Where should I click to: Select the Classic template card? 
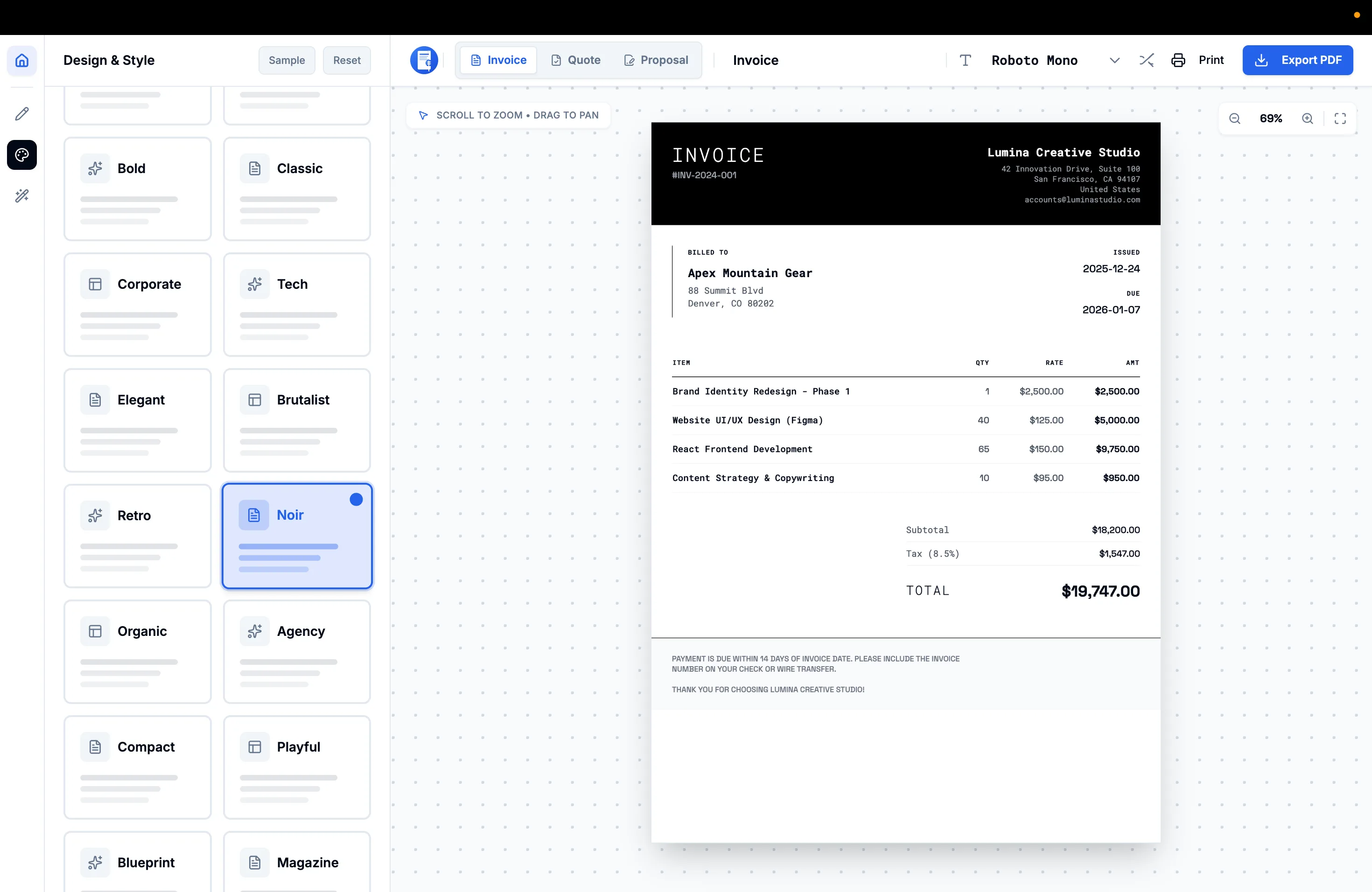[x=297, y=189]
